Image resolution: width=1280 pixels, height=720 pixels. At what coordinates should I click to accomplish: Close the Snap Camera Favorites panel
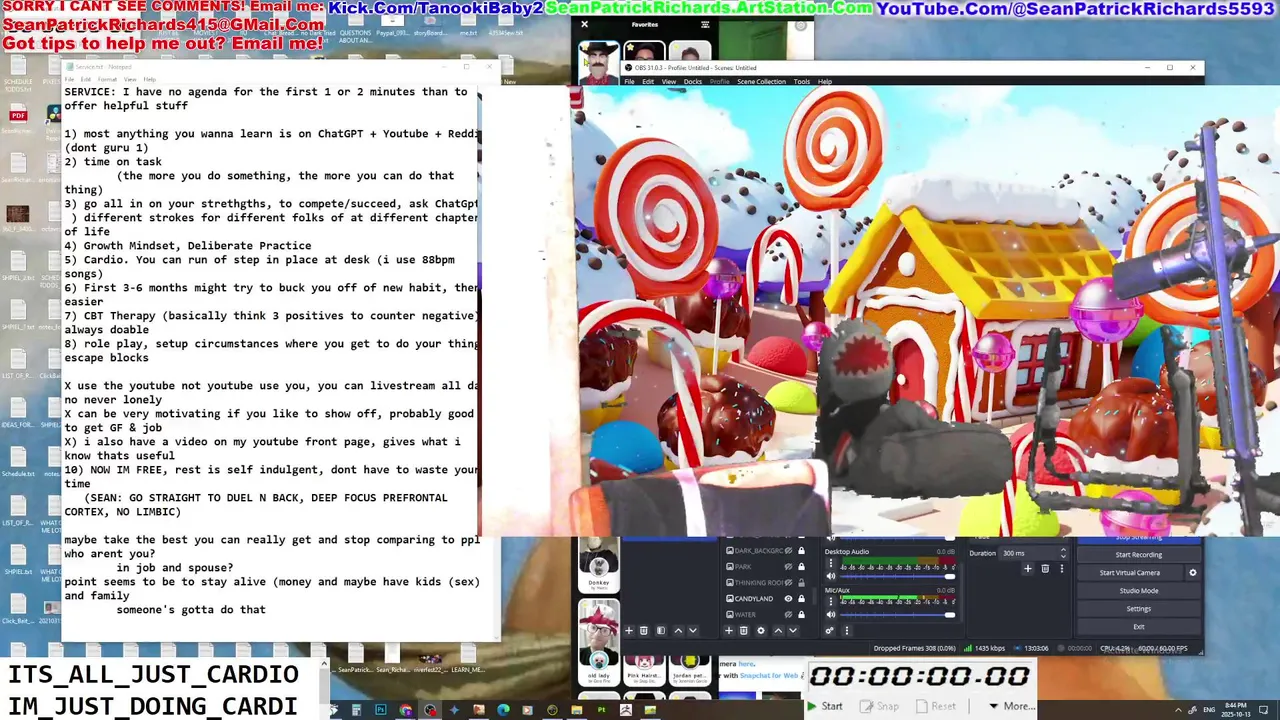(584, 24)
